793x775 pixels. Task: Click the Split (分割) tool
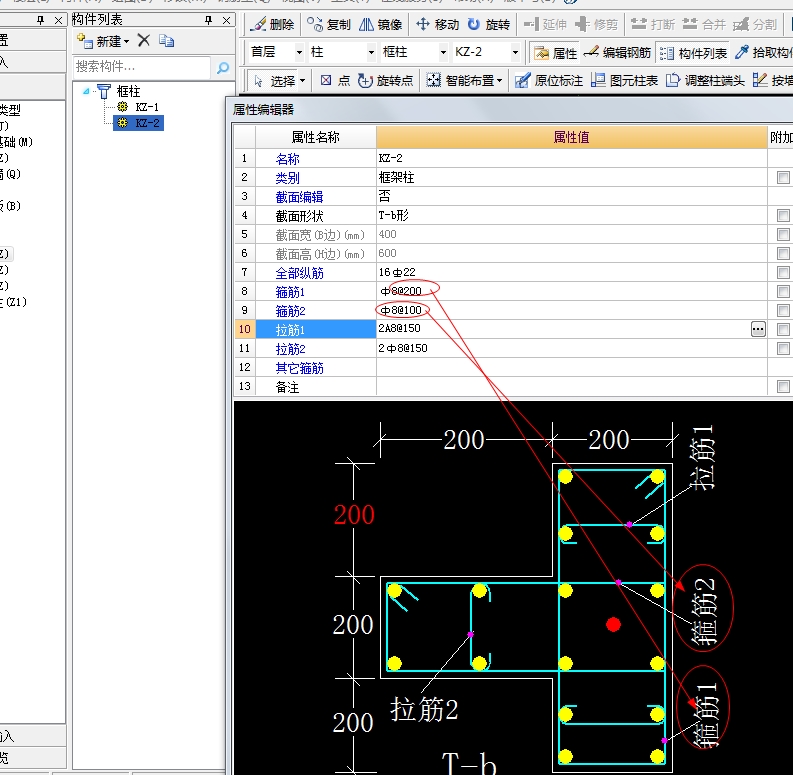(755, 24)
